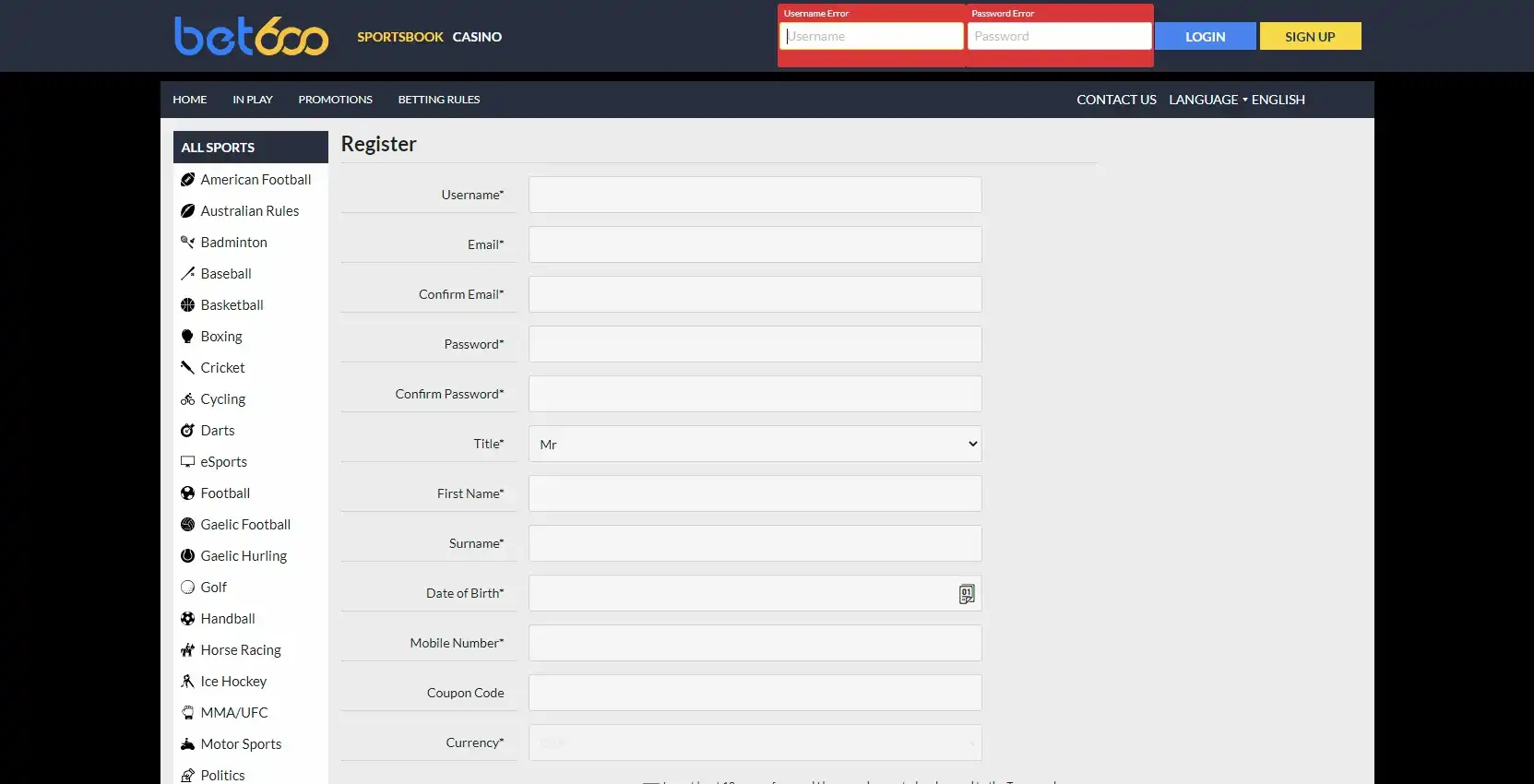Open the Language English selector
The height and width of the screenshot is (784, 1534).
(1237, 100)
